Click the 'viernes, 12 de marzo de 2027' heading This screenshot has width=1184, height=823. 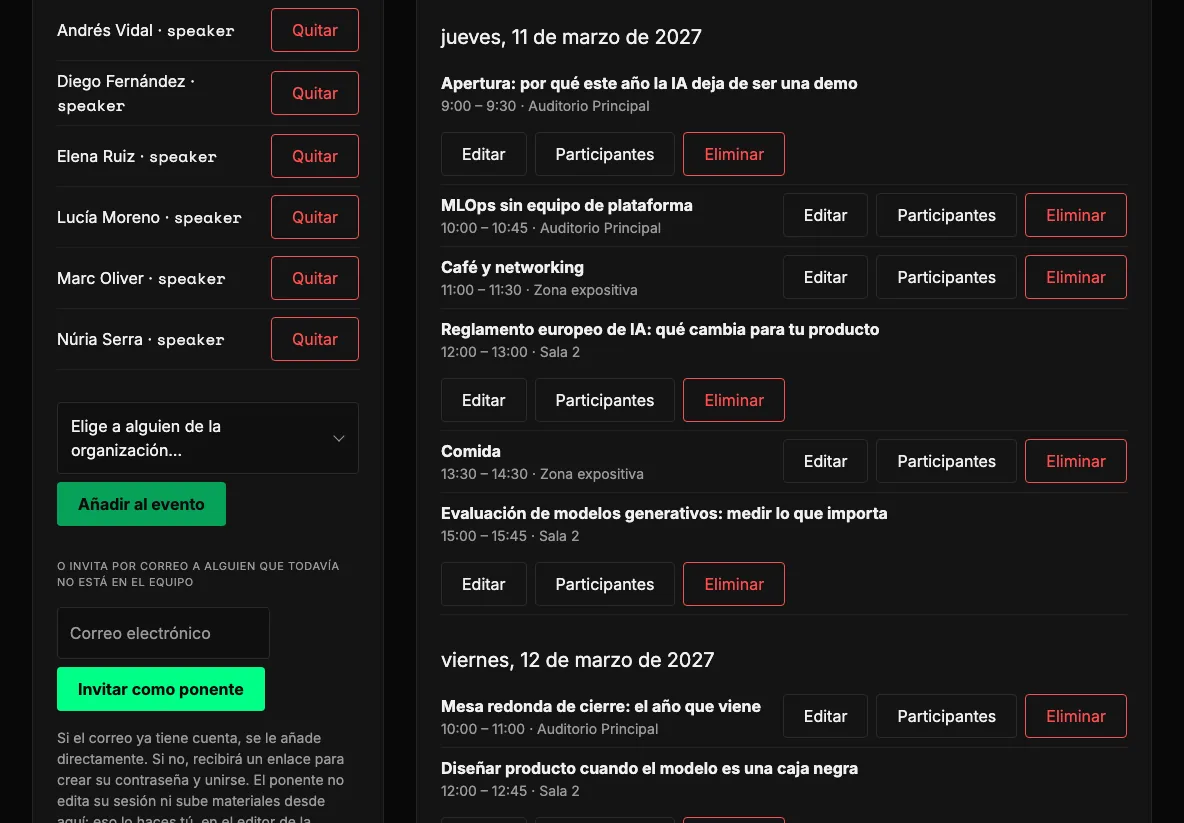[578, 660]
